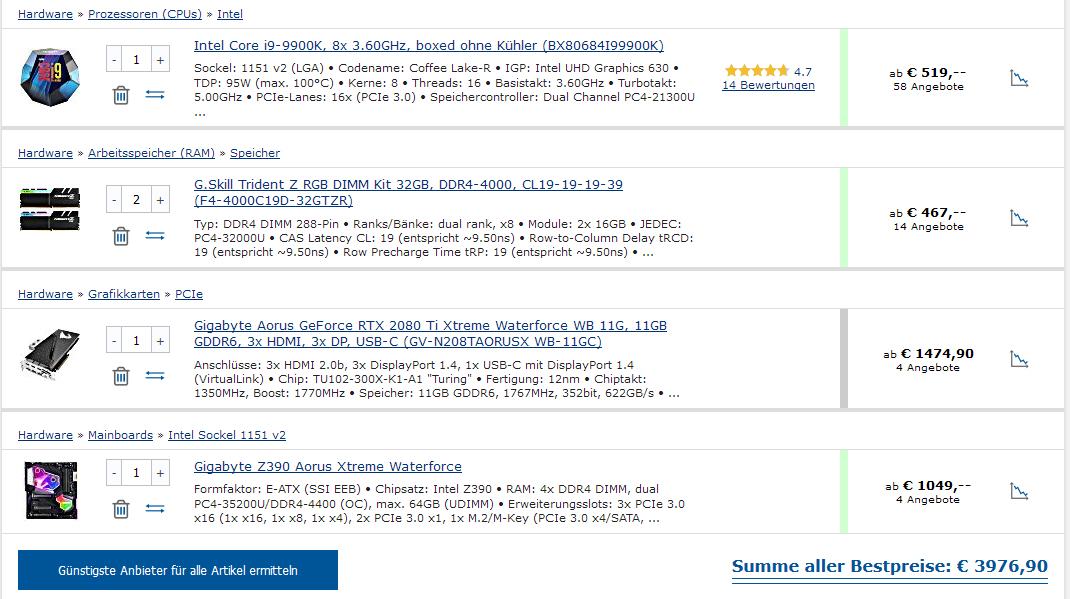The height and width of the screenshot is (599, 1070).
Task: Increase quantity of Gigabyte Z390 Aorus mainboard
Action: pyautogui.click(x=160, y=473)
